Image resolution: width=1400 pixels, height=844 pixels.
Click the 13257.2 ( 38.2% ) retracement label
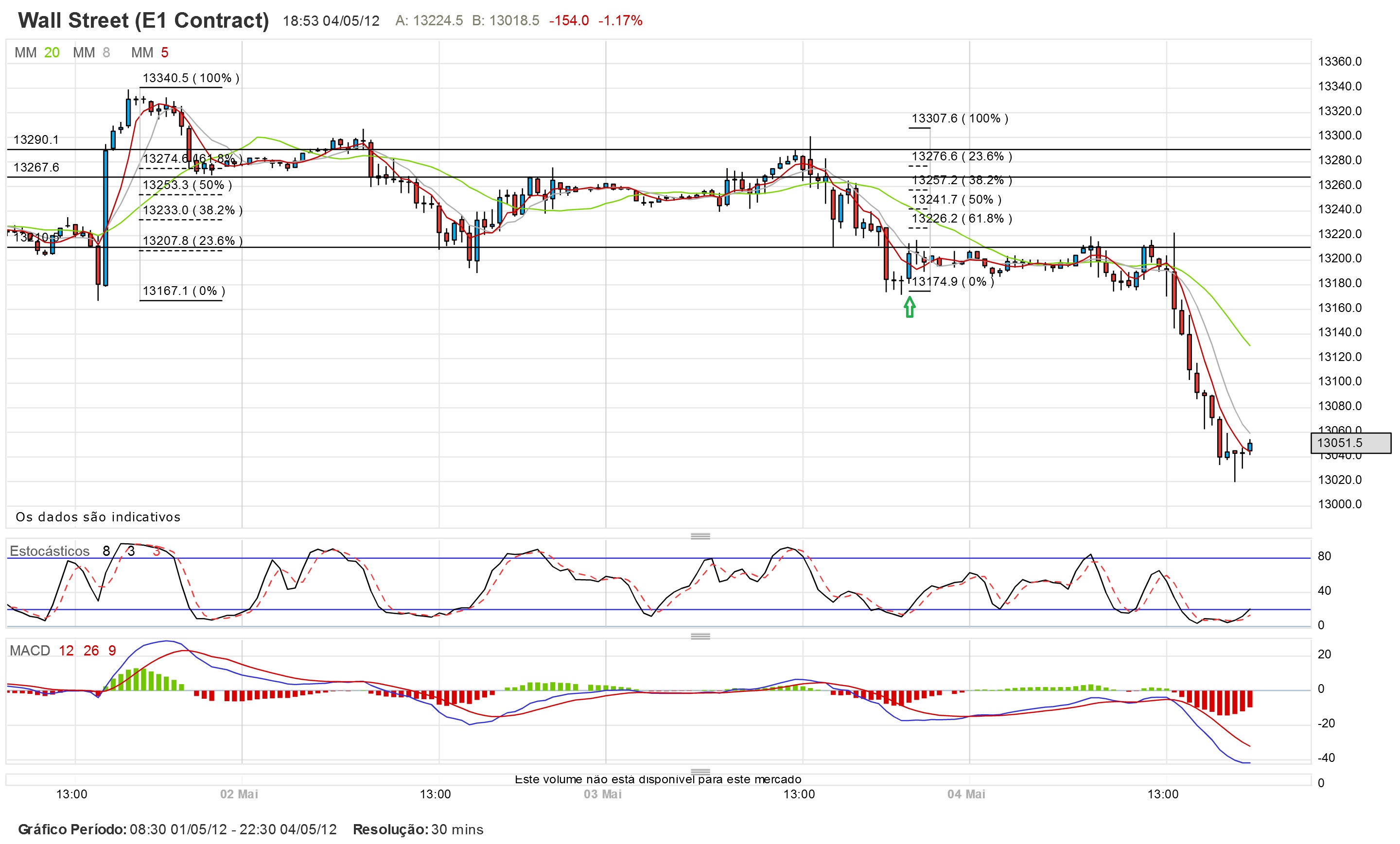[962, 180]
